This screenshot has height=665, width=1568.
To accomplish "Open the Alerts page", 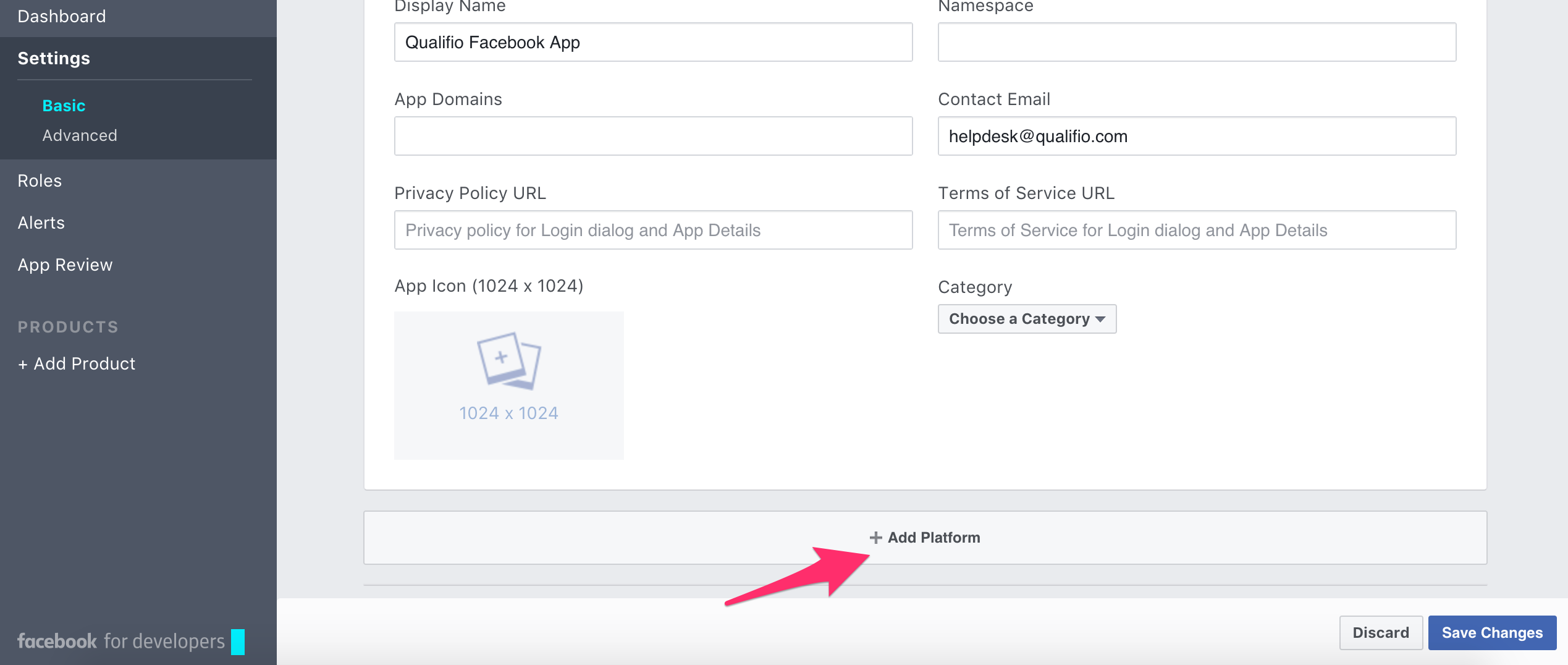I will point(41,222).
